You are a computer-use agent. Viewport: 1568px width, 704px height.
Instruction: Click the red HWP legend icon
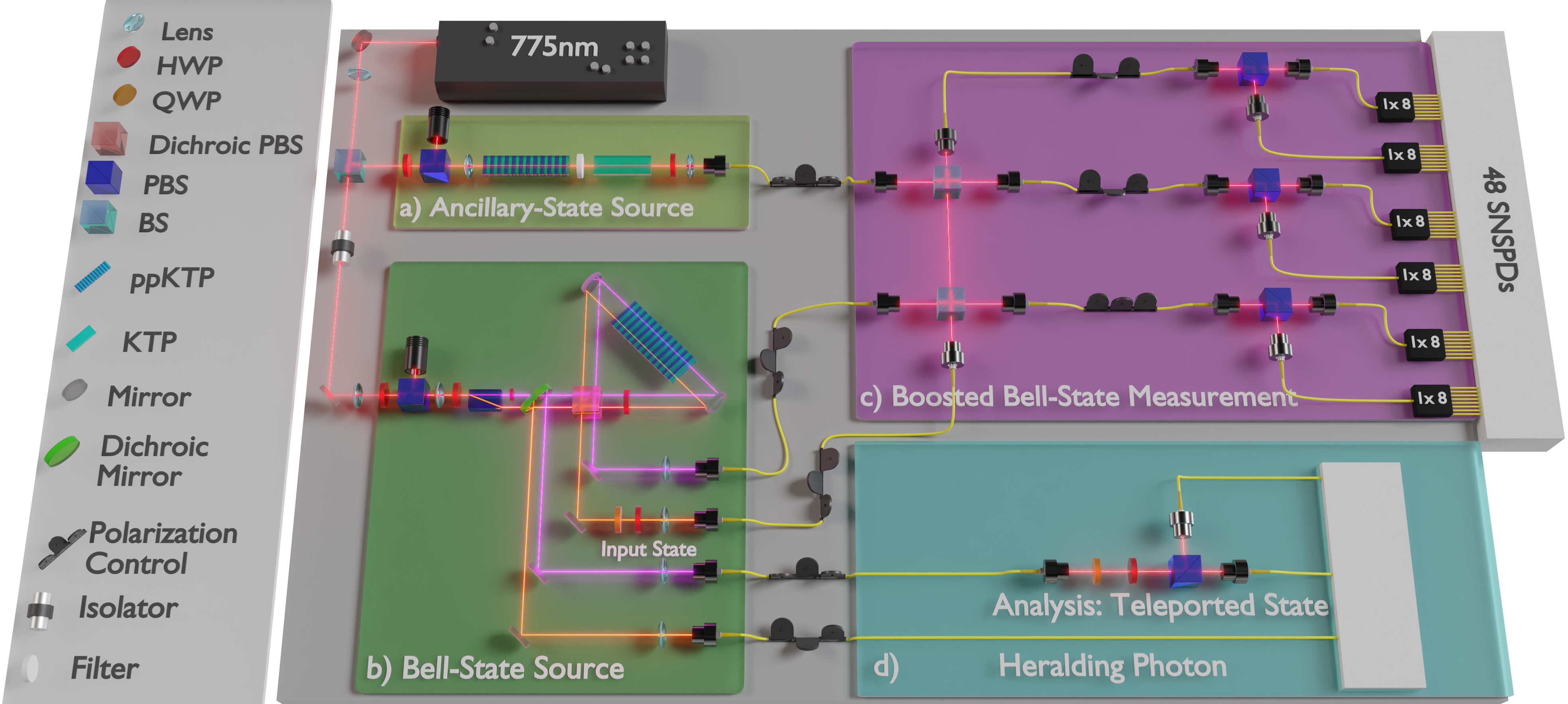[x=128, y=57]
